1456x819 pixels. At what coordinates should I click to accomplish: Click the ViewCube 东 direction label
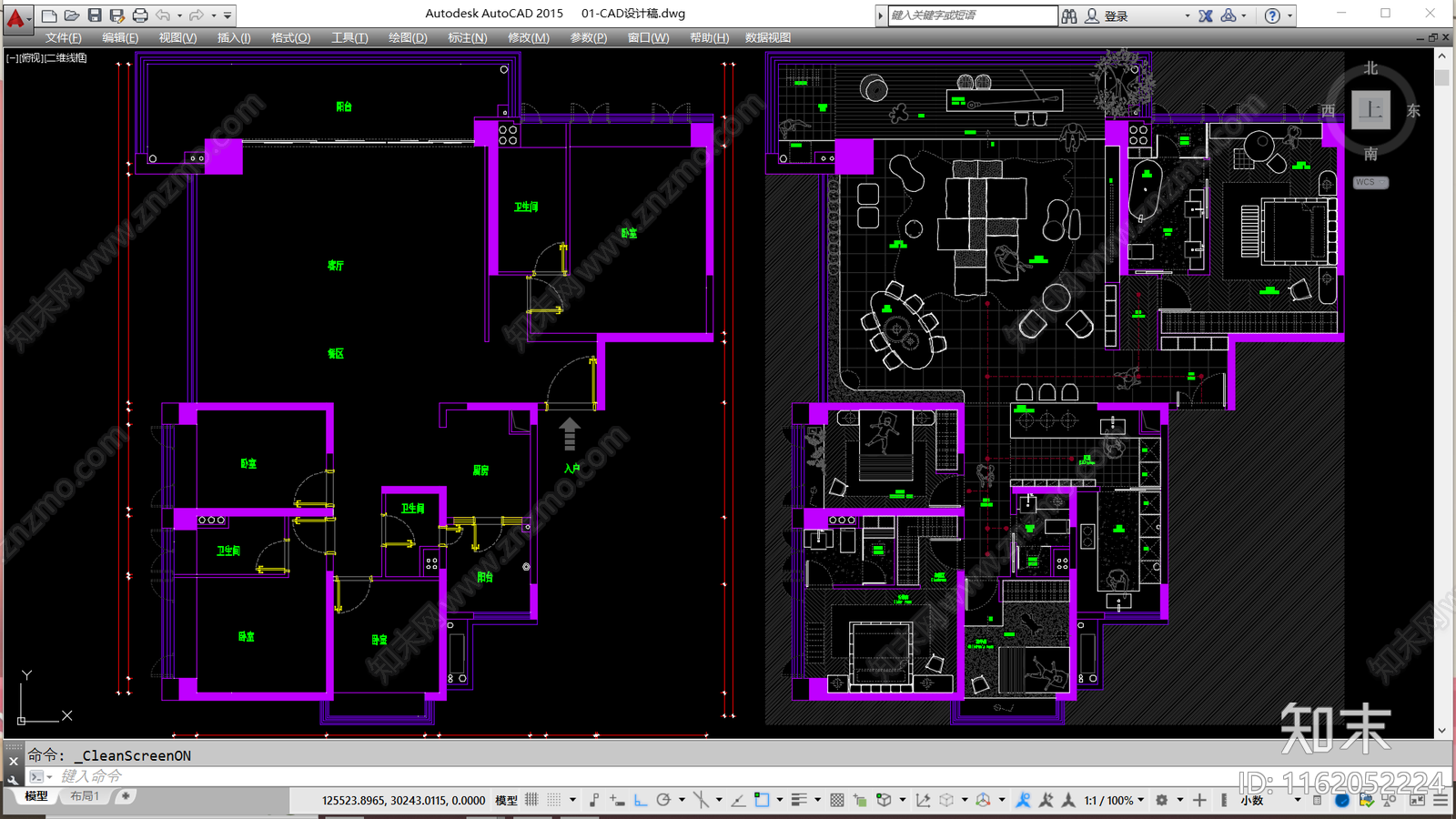coord(1413,110)
